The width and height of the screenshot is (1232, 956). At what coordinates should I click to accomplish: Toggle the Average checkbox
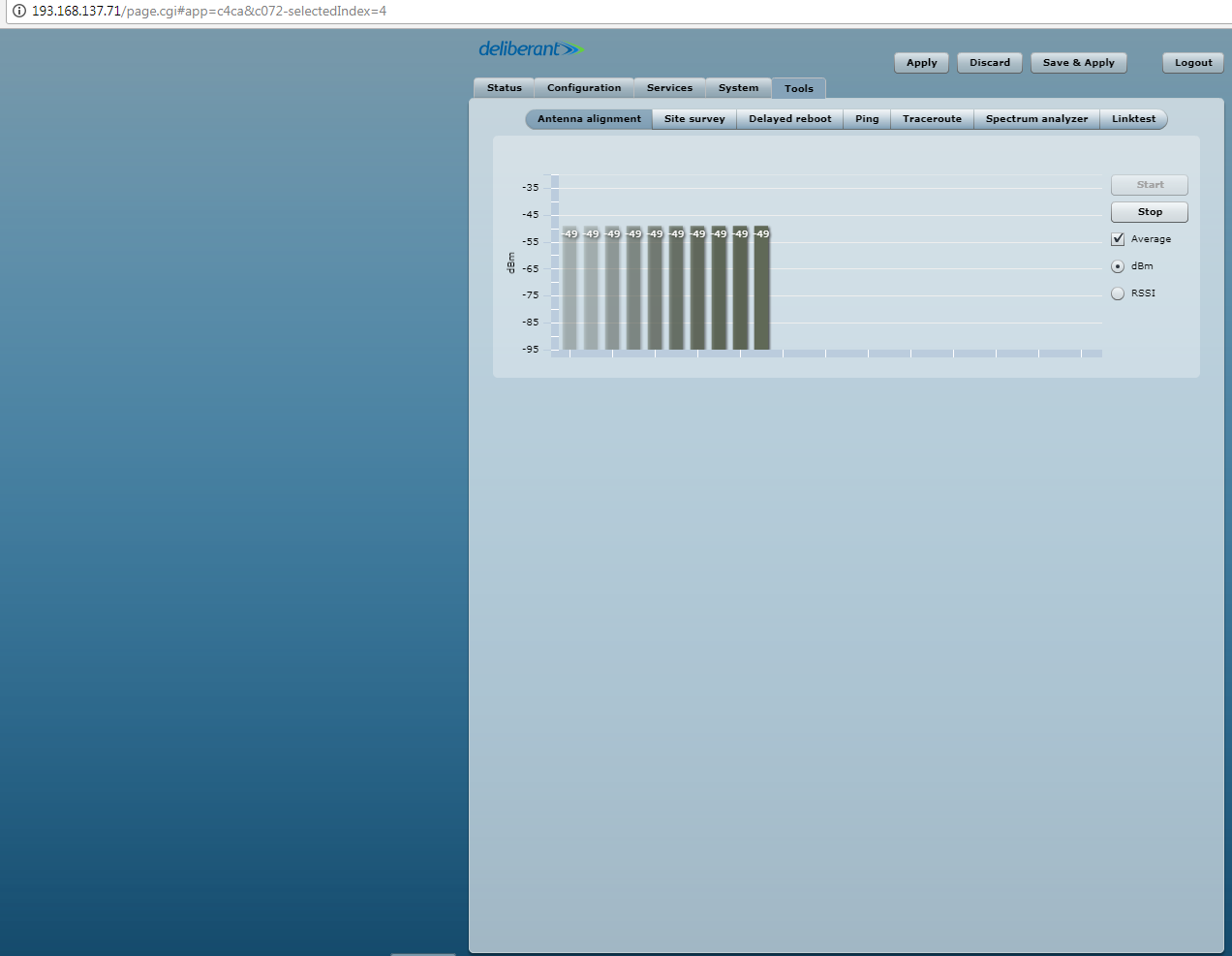[1118, 239]
